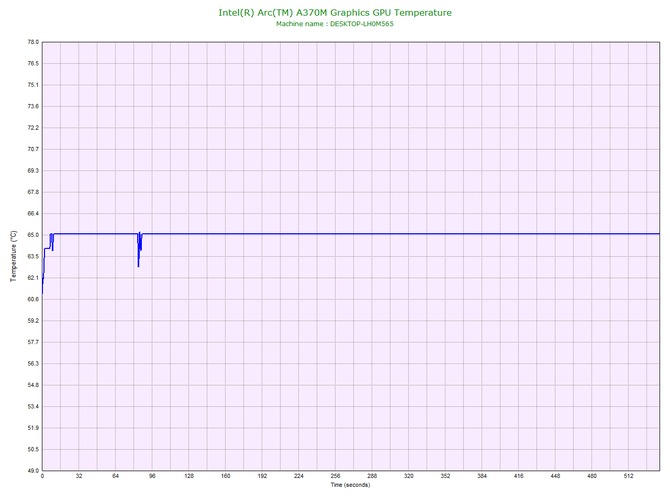The height and width of the screenshot is (502, 670).
Task: Click the 63.5 y-axis value
Action: point(33,256)
